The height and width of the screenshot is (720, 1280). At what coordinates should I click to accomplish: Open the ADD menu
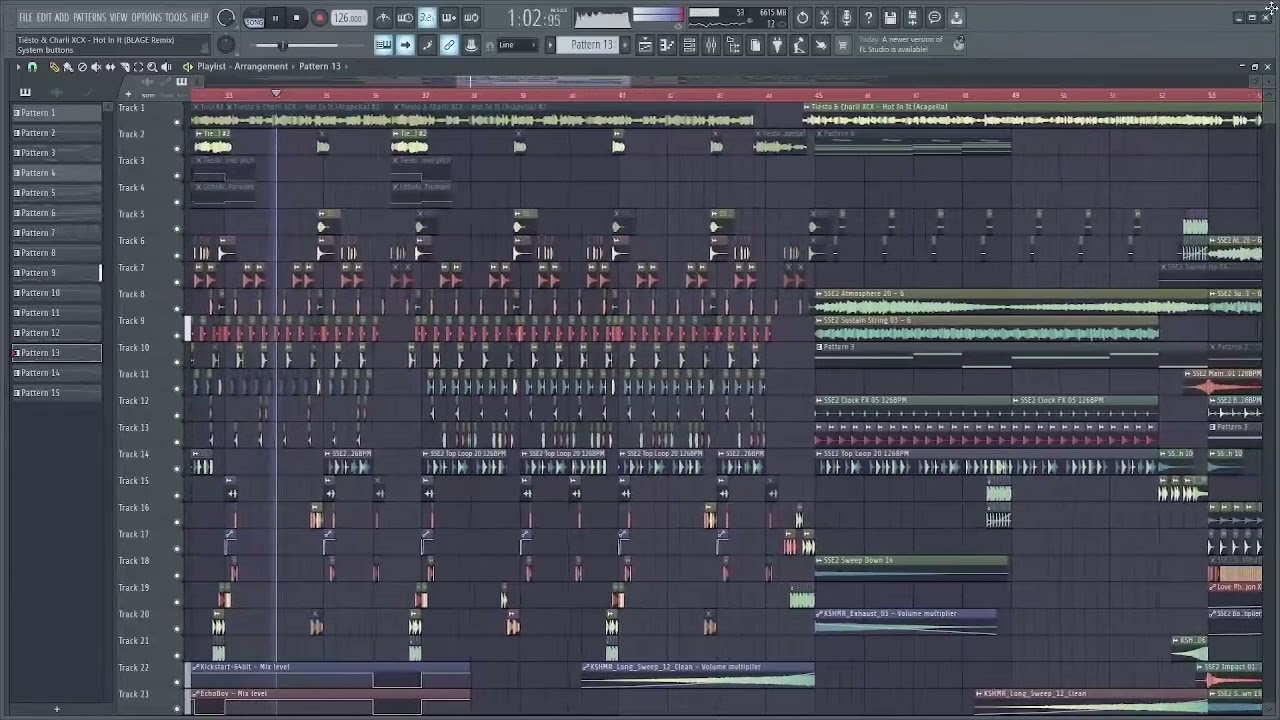[62, 18]
